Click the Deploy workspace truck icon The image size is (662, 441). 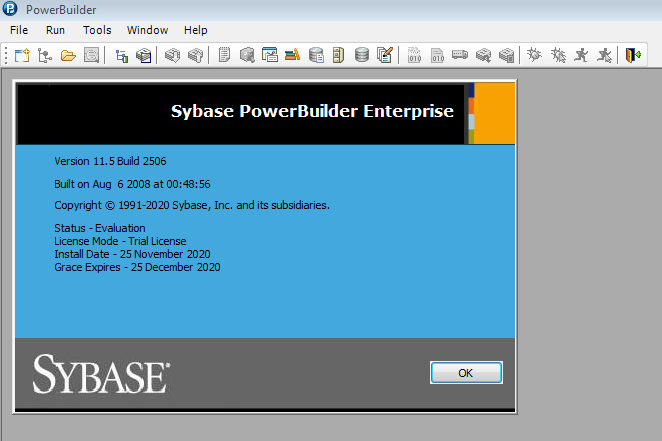point(460,55)
